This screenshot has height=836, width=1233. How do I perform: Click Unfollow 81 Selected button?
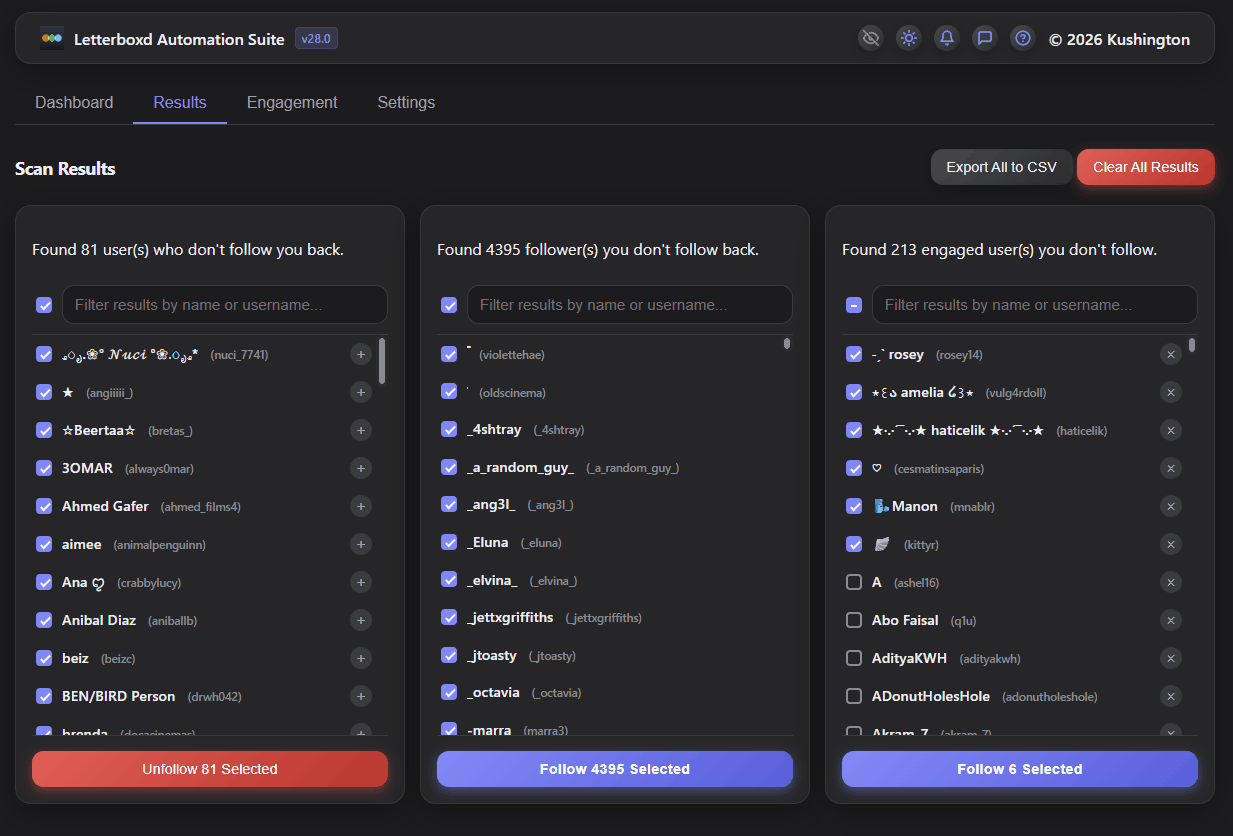coord(210,769)
